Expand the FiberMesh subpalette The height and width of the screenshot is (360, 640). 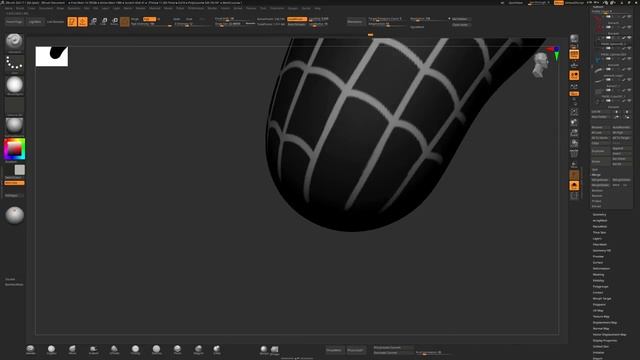point(600,244)
